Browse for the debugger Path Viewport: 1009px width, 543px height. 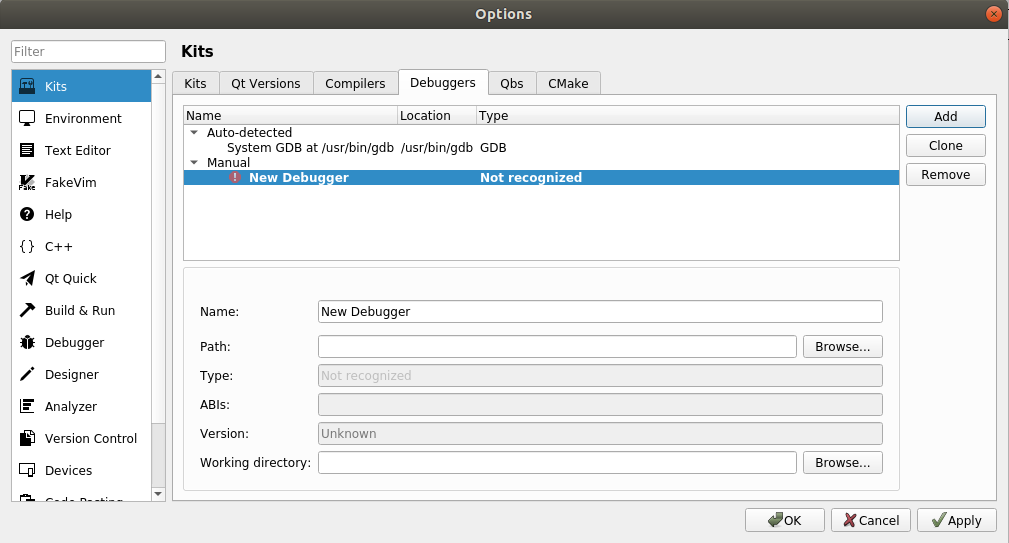click(x=842, y=347)
